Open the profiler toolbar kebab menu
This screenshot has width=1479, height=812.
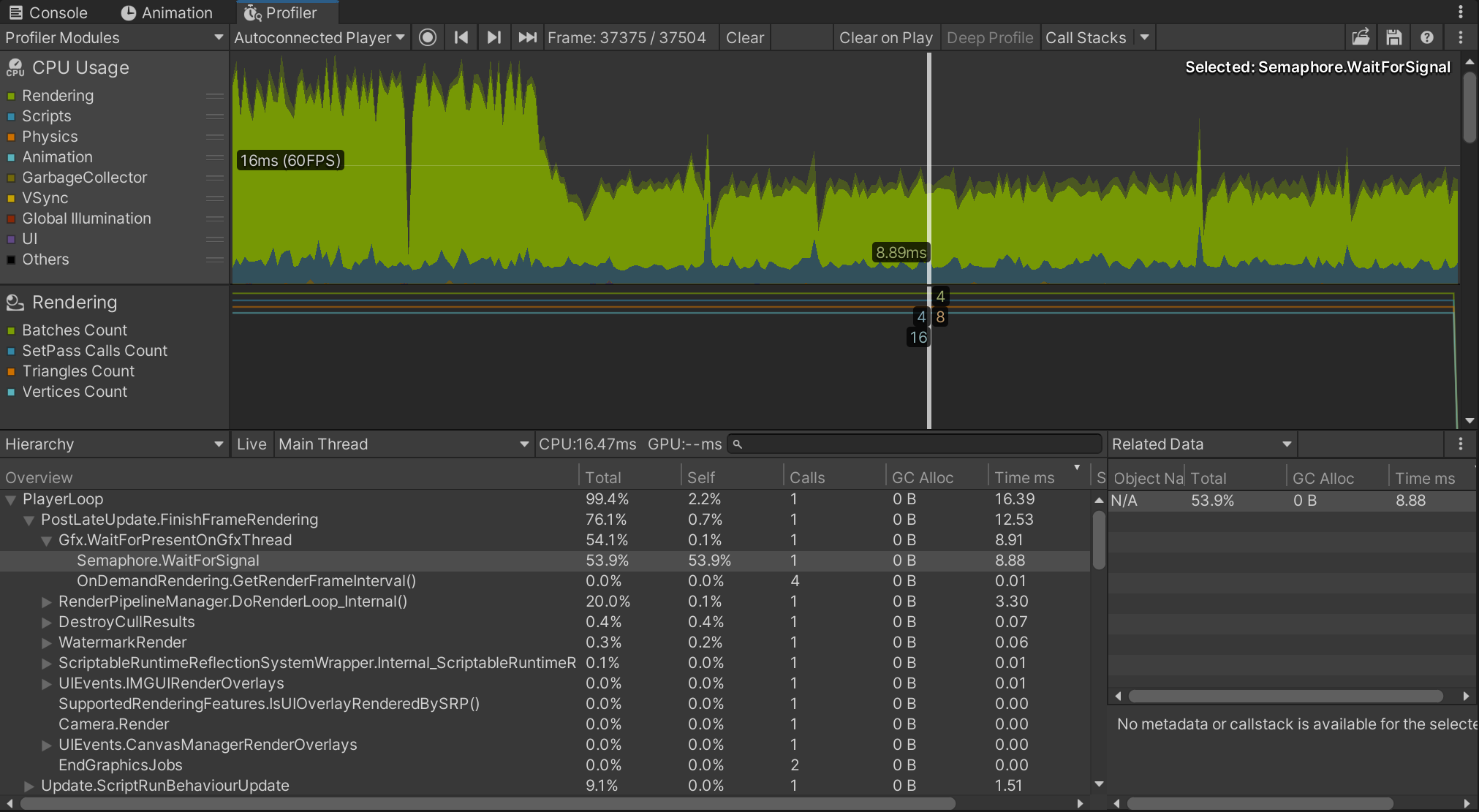tap(1461, 37)
